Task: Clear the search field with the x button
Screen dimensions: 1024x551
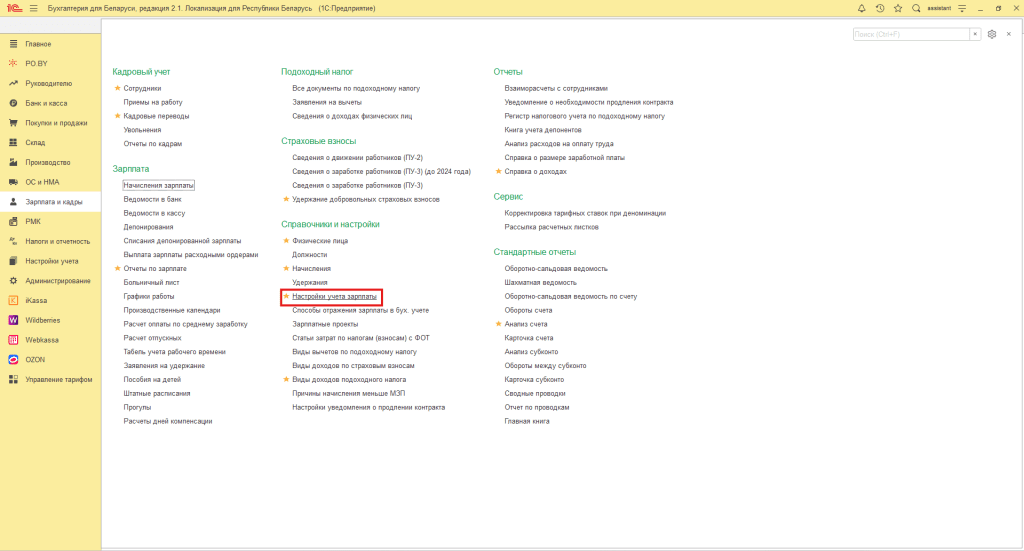Action: click(975, 34)
